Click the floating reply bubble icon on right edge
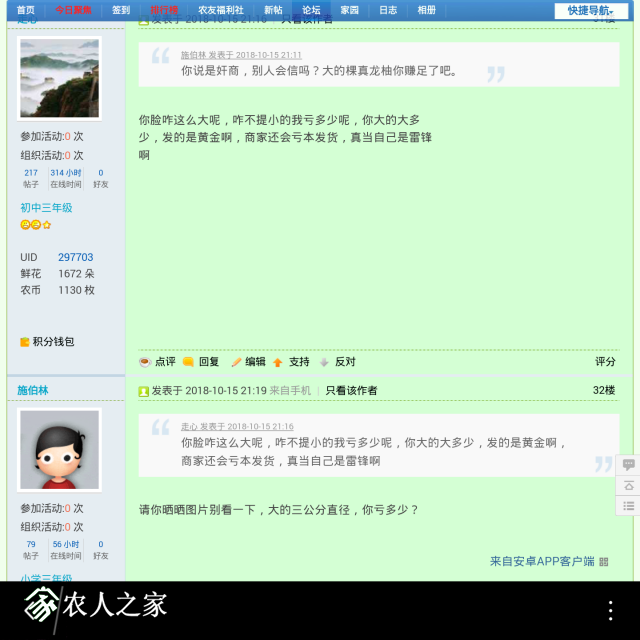 point(628,465)
